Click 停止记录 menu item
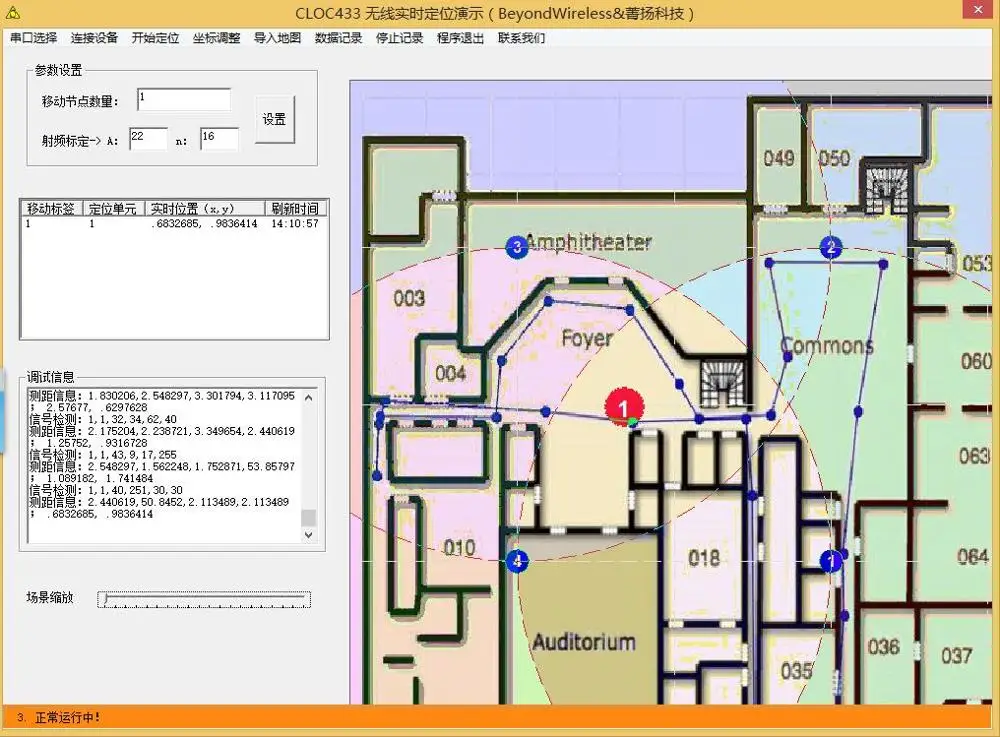 (399, 38)
